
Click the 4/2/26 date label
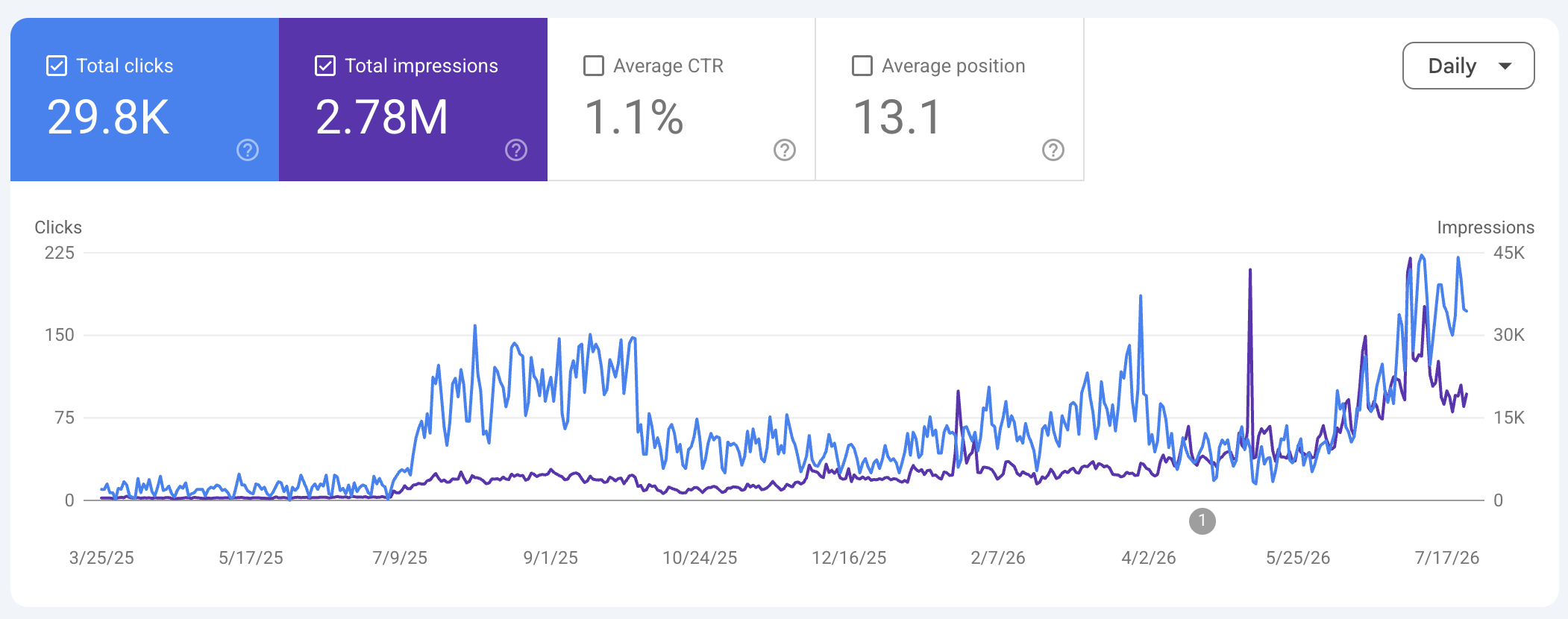1149,558
